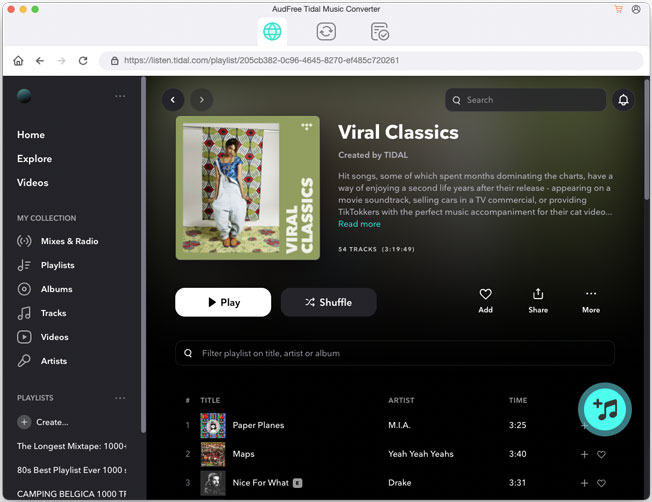Go to Home in sidebar
This screenshot has height=502, width=652.
pyautogui.click(x=31, y=135)
